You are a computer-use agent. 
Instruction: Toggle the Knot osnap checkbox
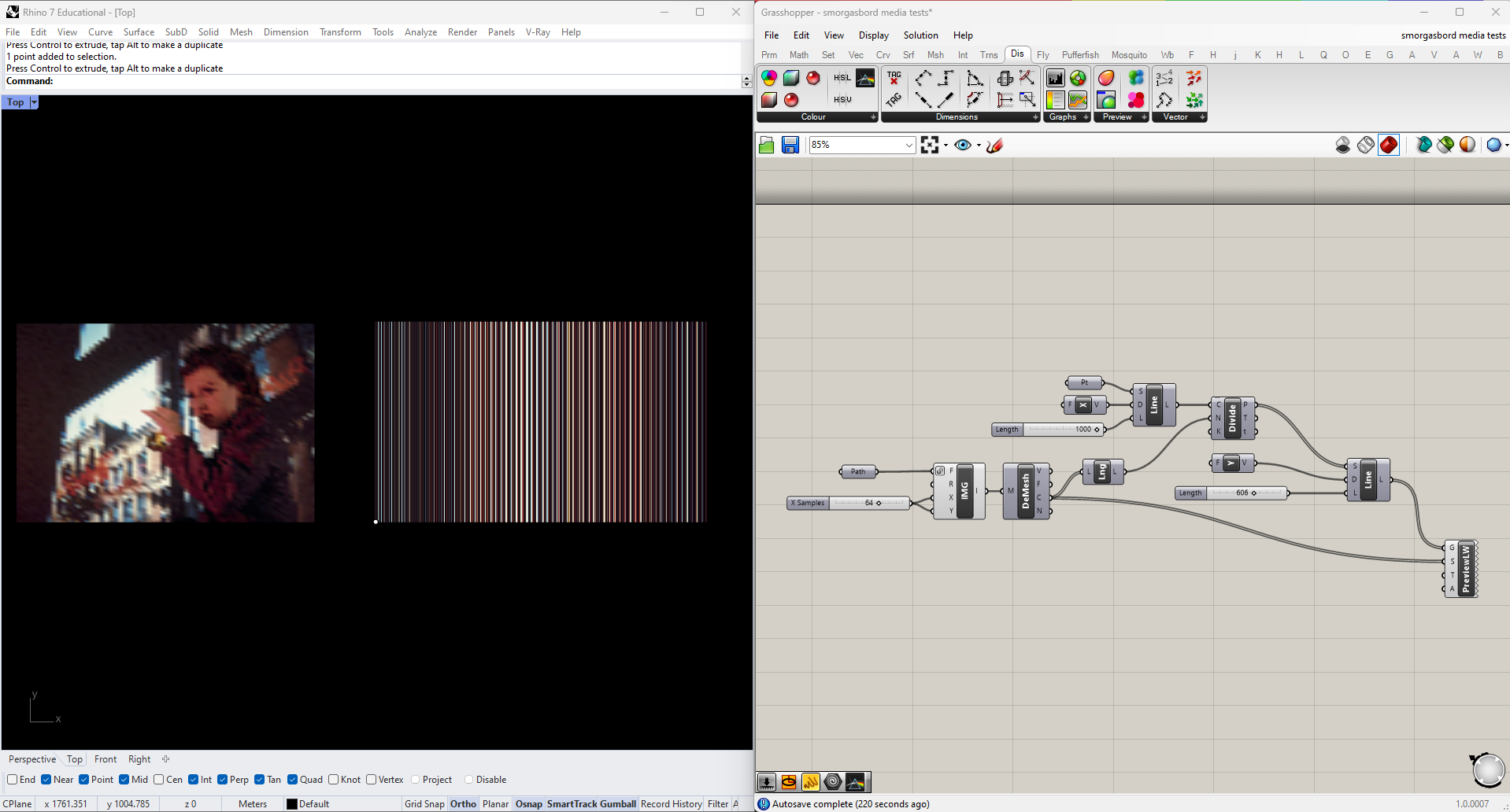tap(334, 780)
